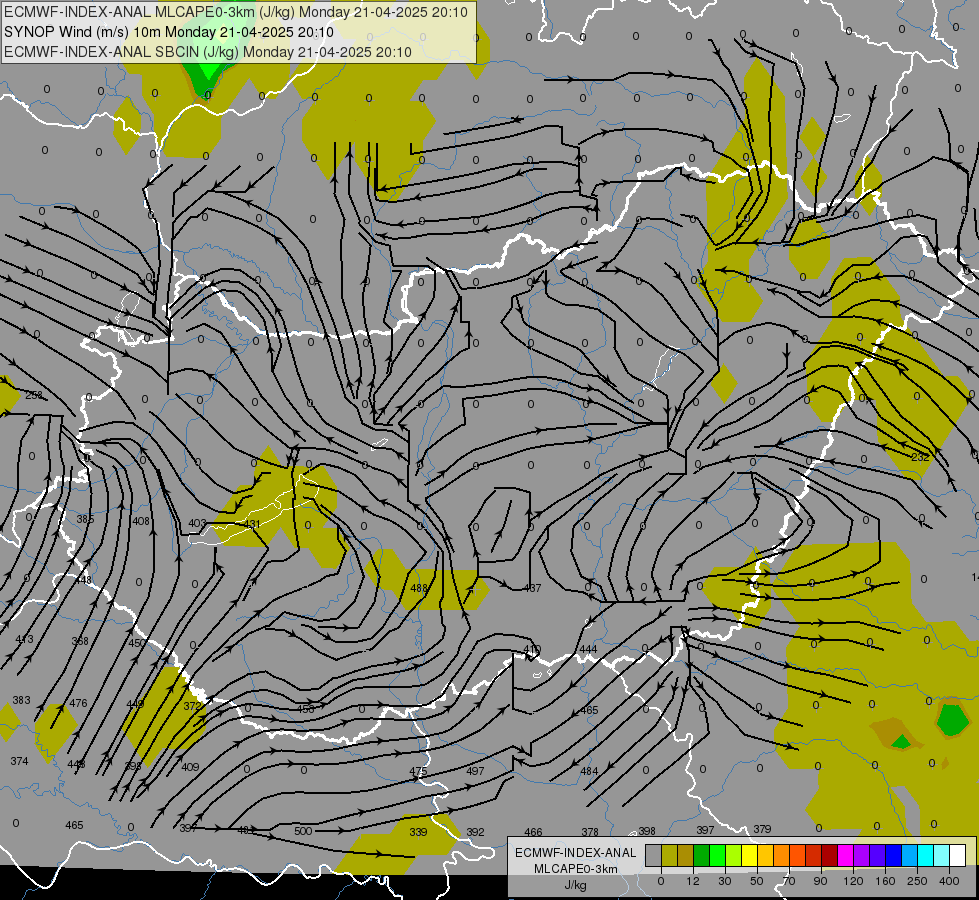
Task: Select the legend scale value 30
Action: click(x=724, y=881)
